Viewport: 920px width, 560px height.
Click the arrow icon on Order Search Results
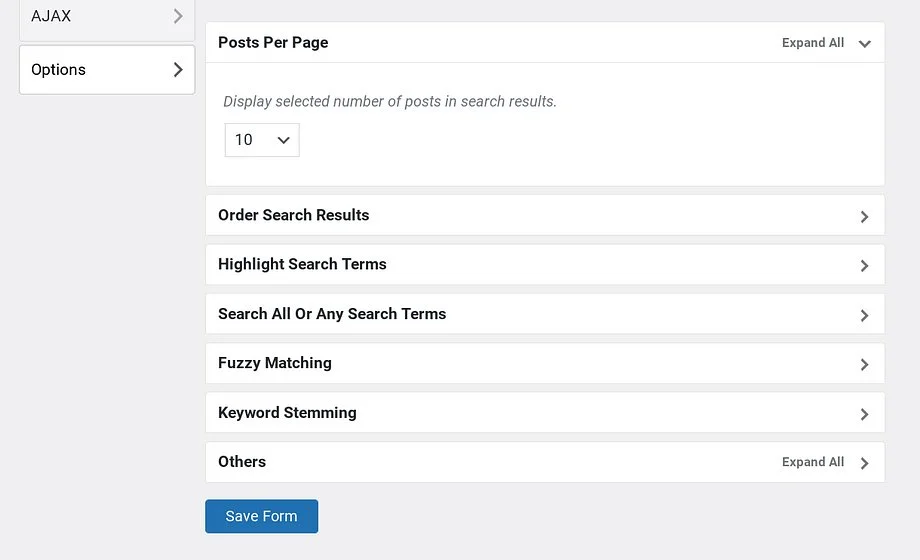click(x=864, y=217)
